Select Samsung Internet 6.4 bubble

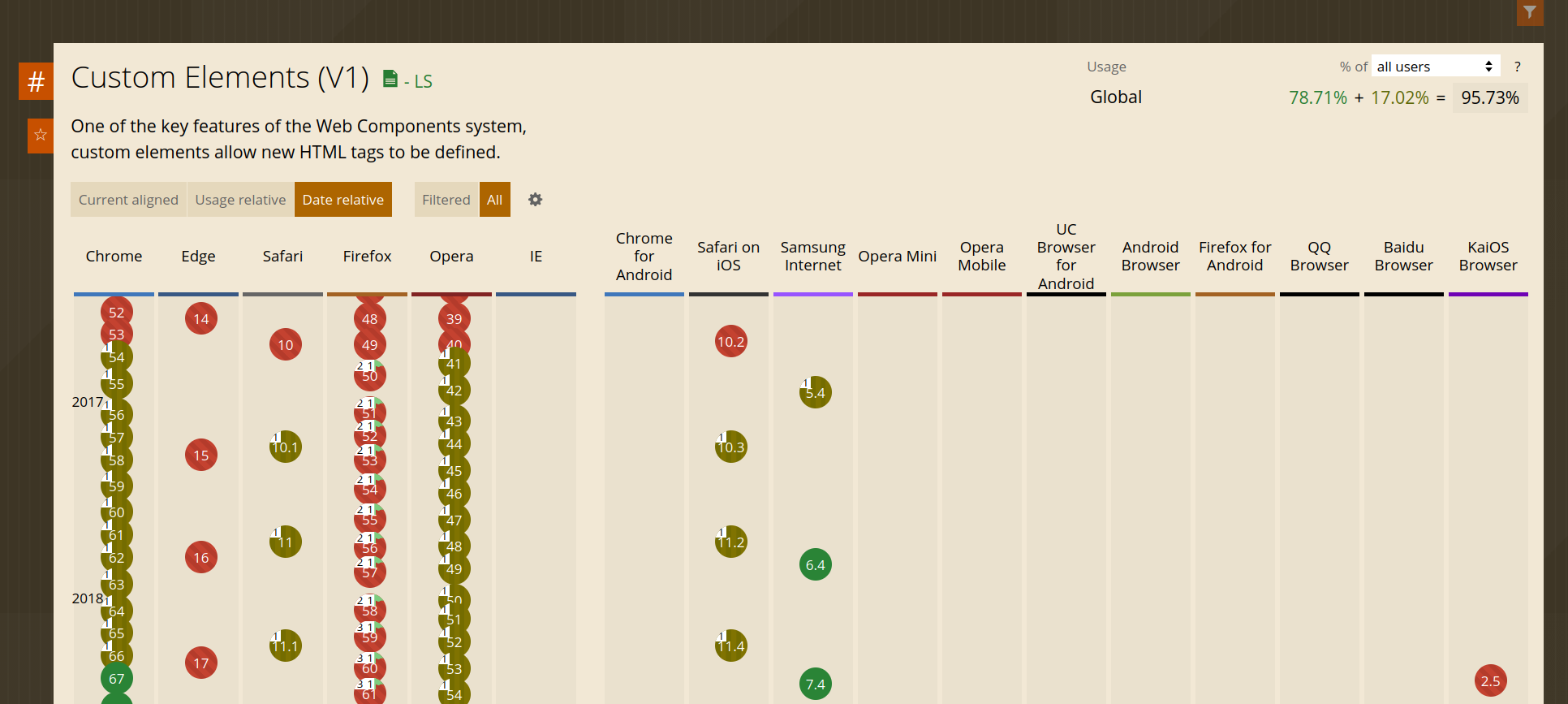coord(816,565)
